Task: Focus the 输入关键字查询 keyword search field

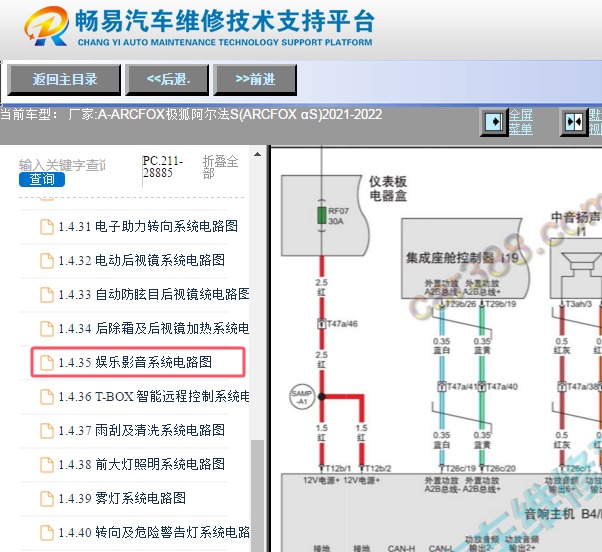Action: [62, 165]
